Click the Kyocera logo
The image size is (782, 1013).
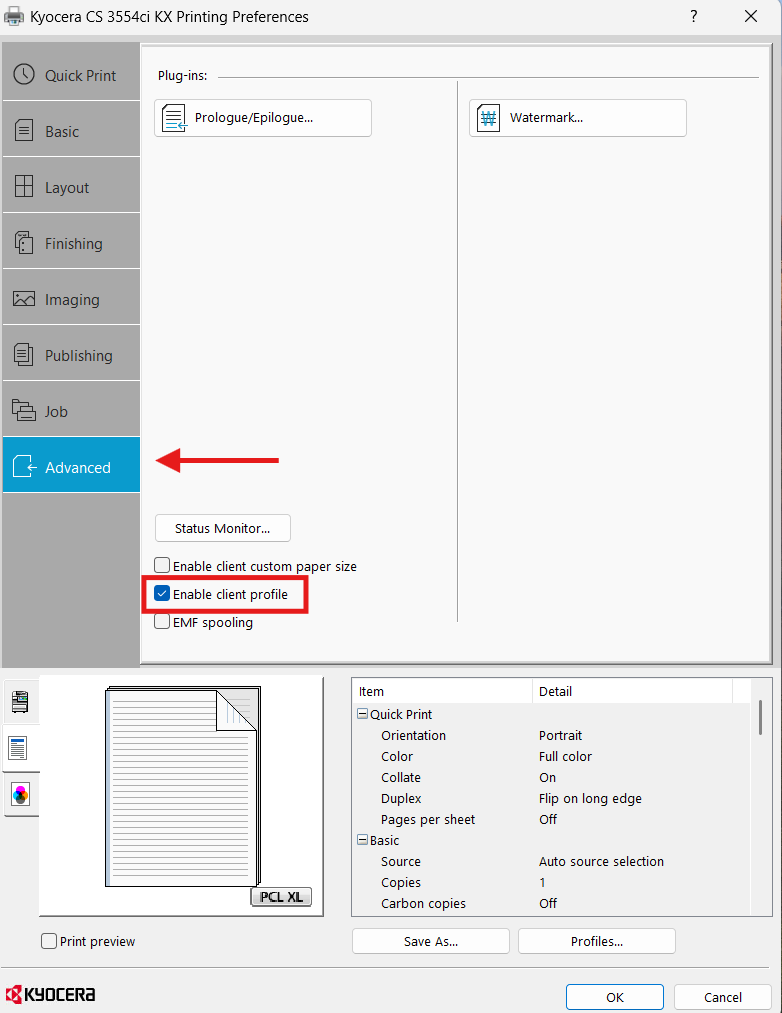[x=50, y=994]
